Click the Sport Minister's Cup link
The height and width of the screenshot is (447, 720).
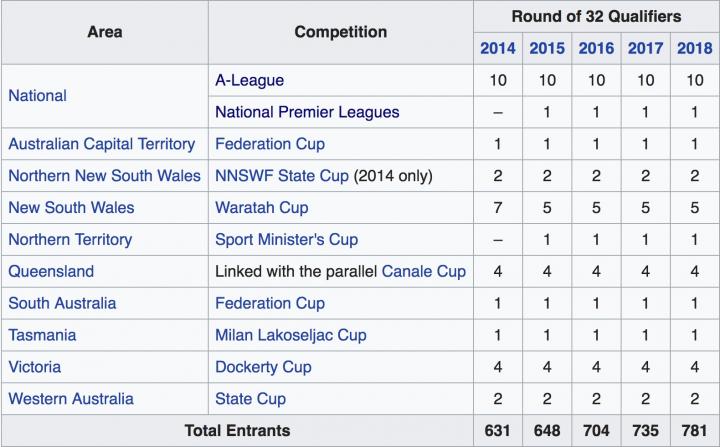(286, 240)
